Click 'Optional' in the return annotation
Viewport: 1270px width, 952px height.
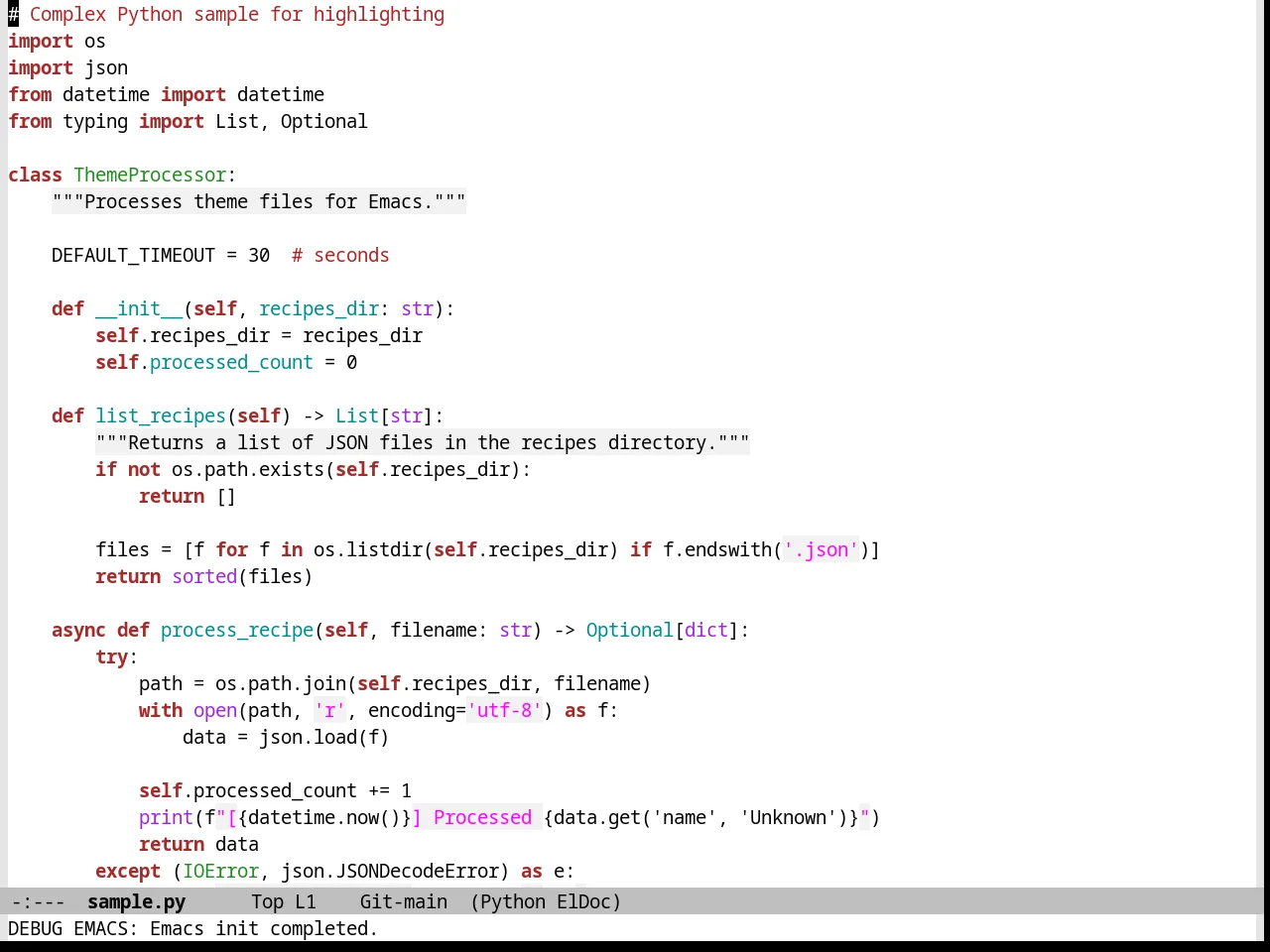(x=630, y=630)
